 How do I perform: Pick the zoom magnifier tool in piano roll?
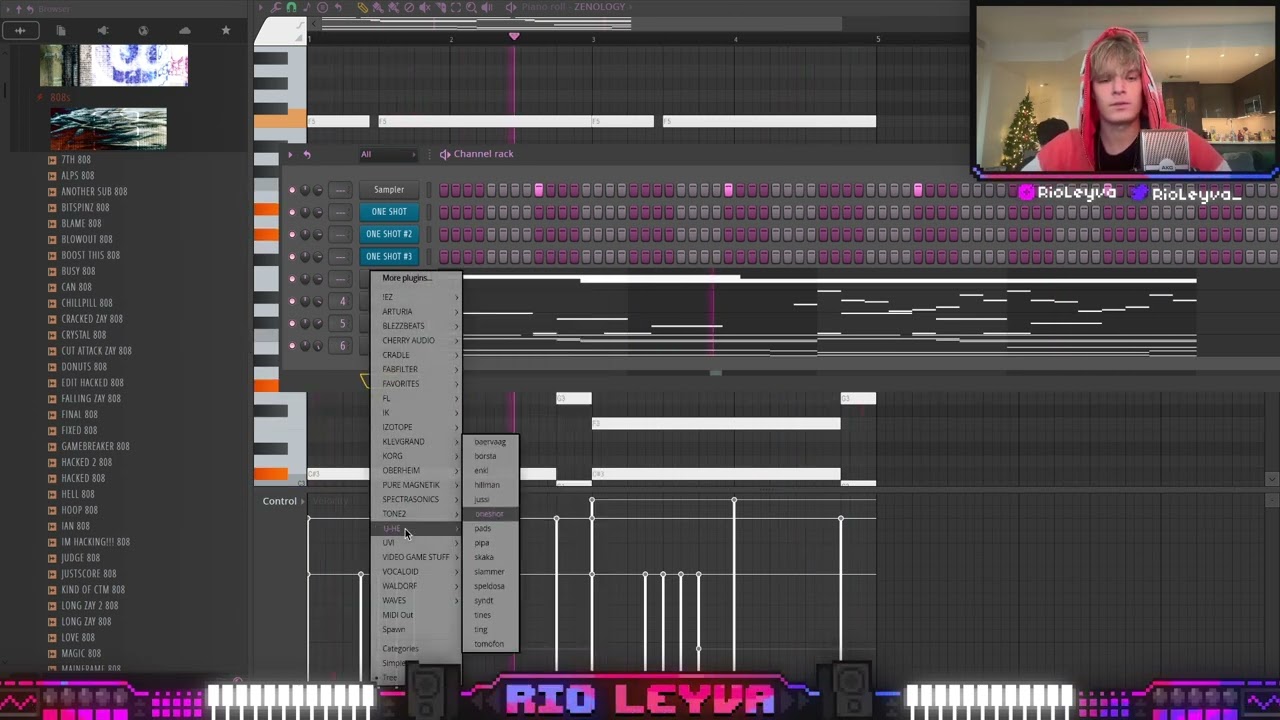click(x=472, y=7)
